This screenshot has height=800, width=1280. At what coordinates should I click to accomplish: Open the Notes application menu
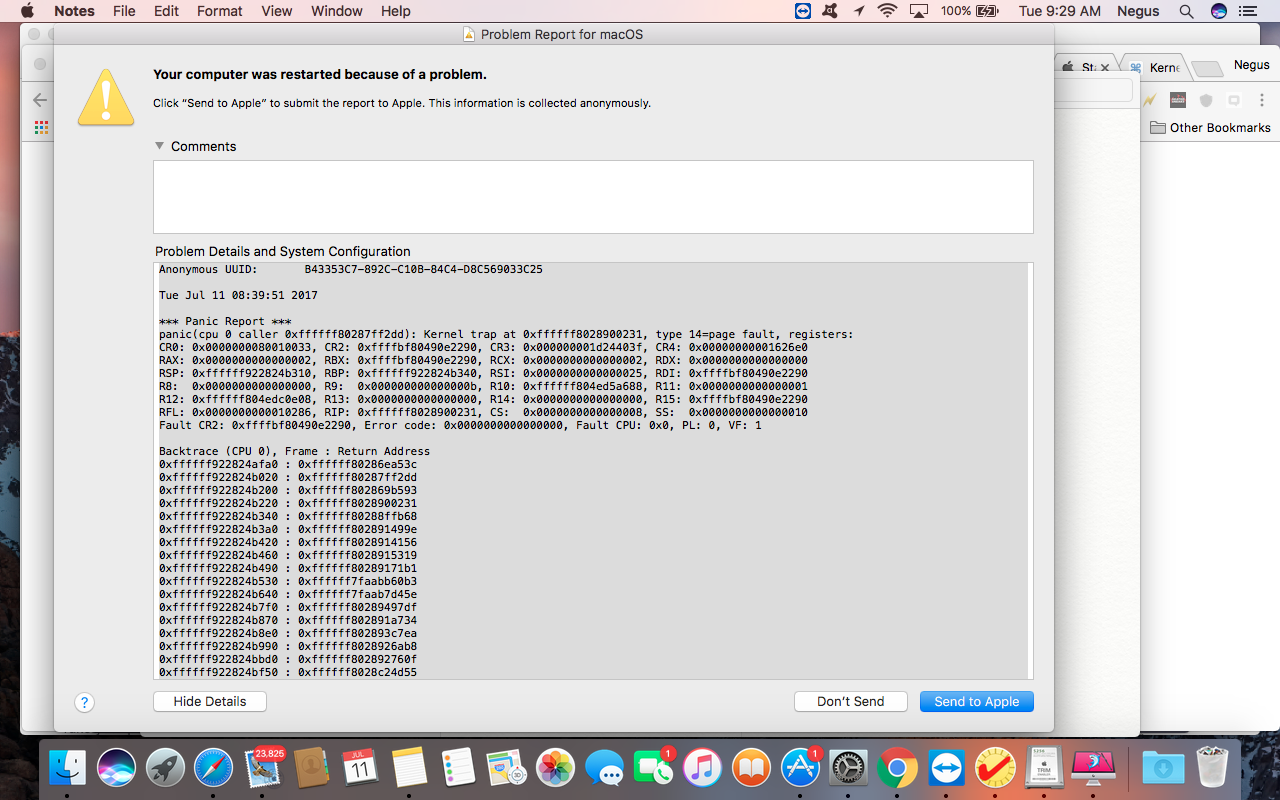(74, 11)
